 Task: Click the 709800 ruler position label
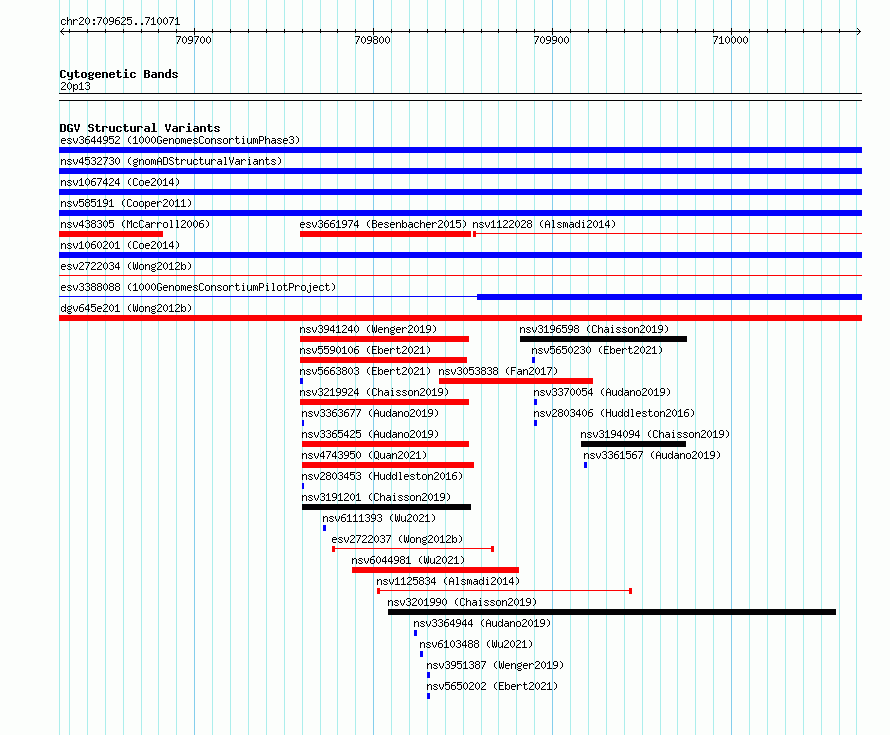(372, 40)
